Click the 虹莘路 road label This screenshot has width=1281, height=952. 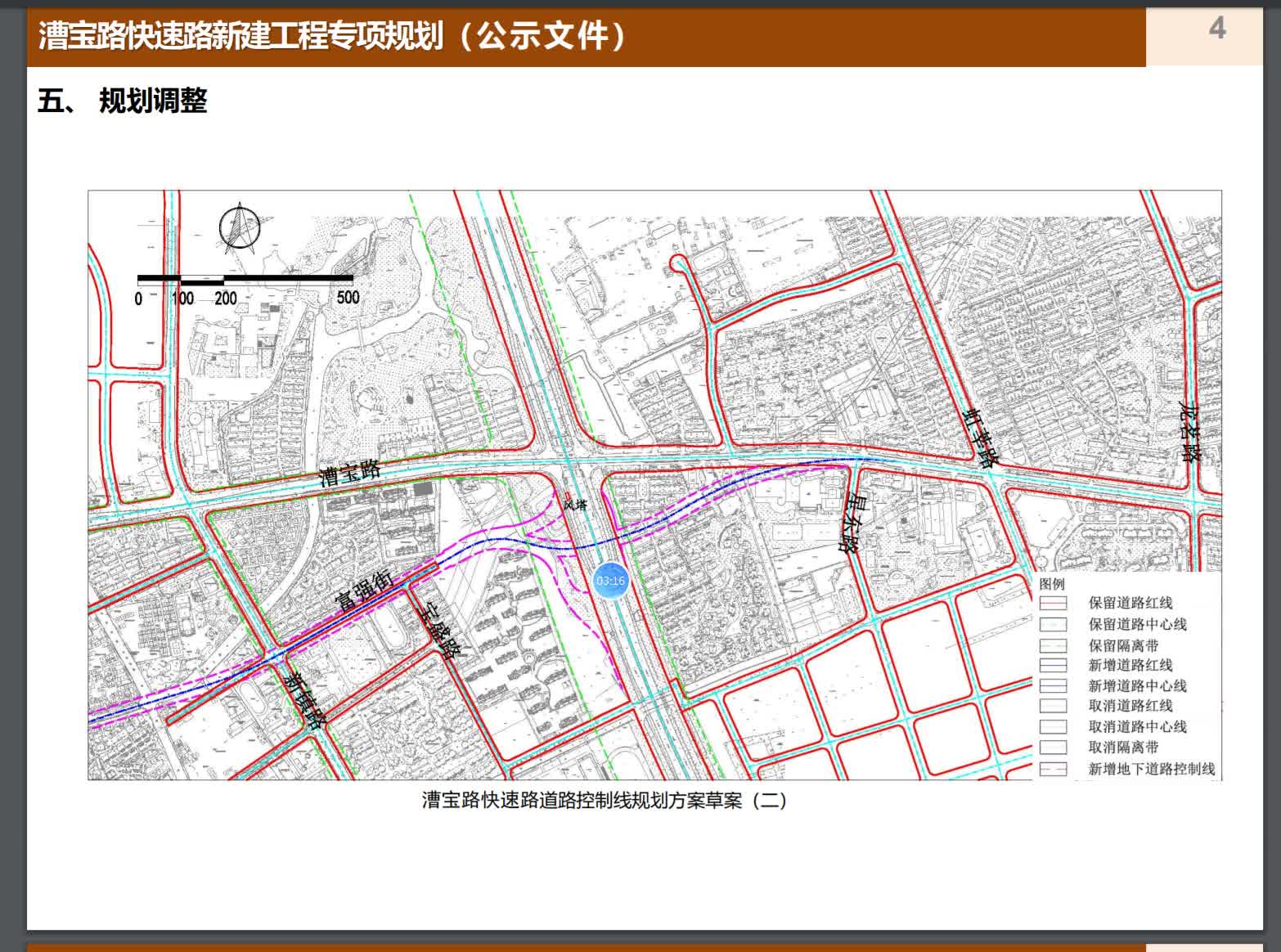[982, 437]
